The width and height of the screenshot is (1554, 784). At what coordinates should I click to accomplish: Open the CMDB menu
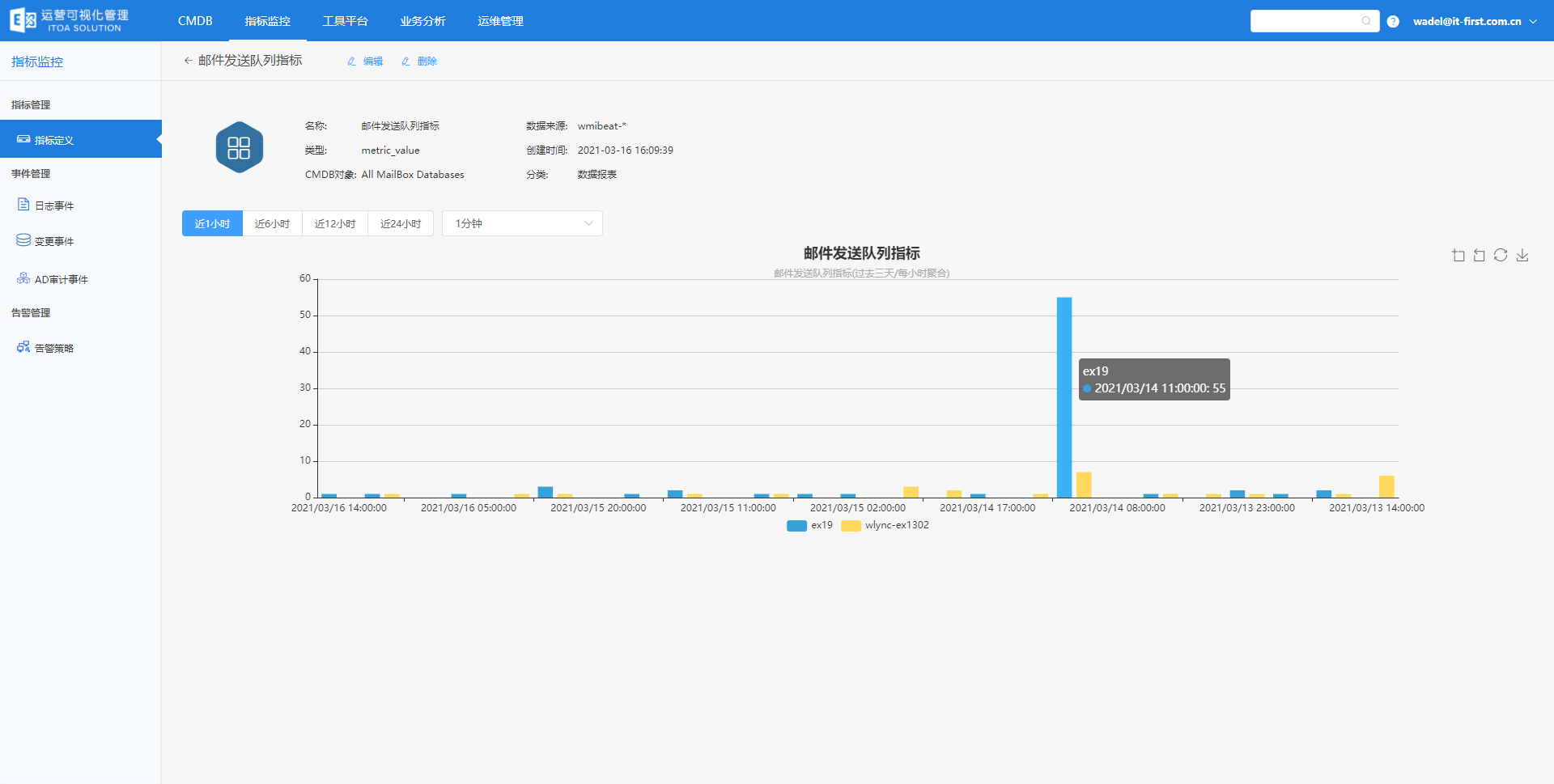click(195, 21)
